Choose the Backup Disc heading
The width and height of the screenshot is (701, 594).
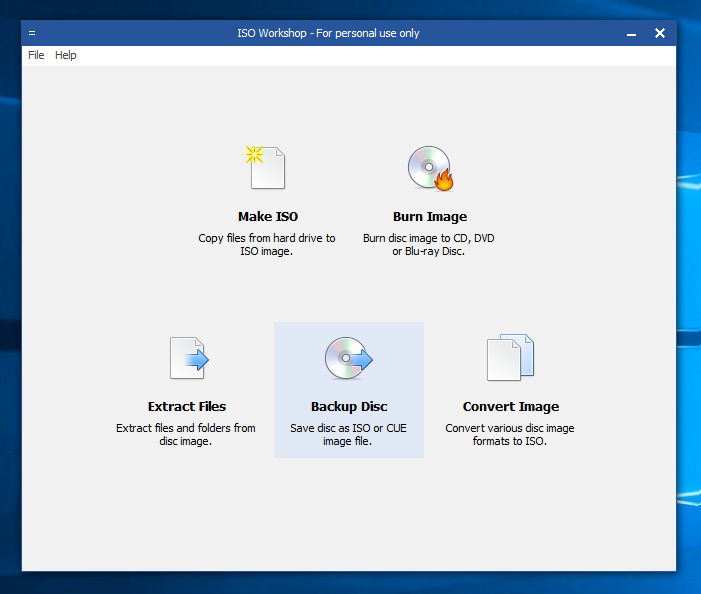[x=349, y=407]
